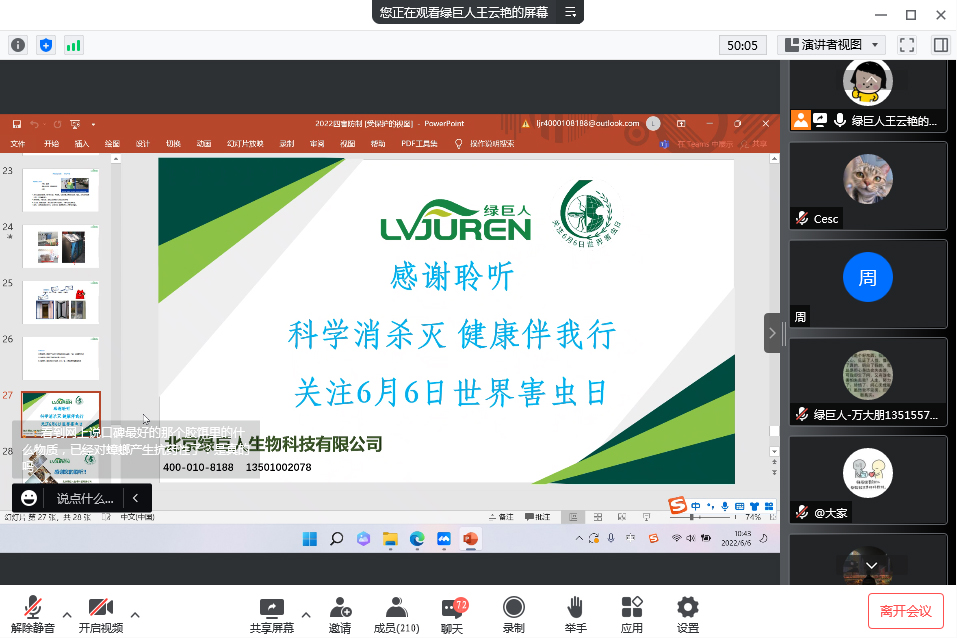
Task: Type in the 说点什么 chat field
Action: tap(84, 497)
